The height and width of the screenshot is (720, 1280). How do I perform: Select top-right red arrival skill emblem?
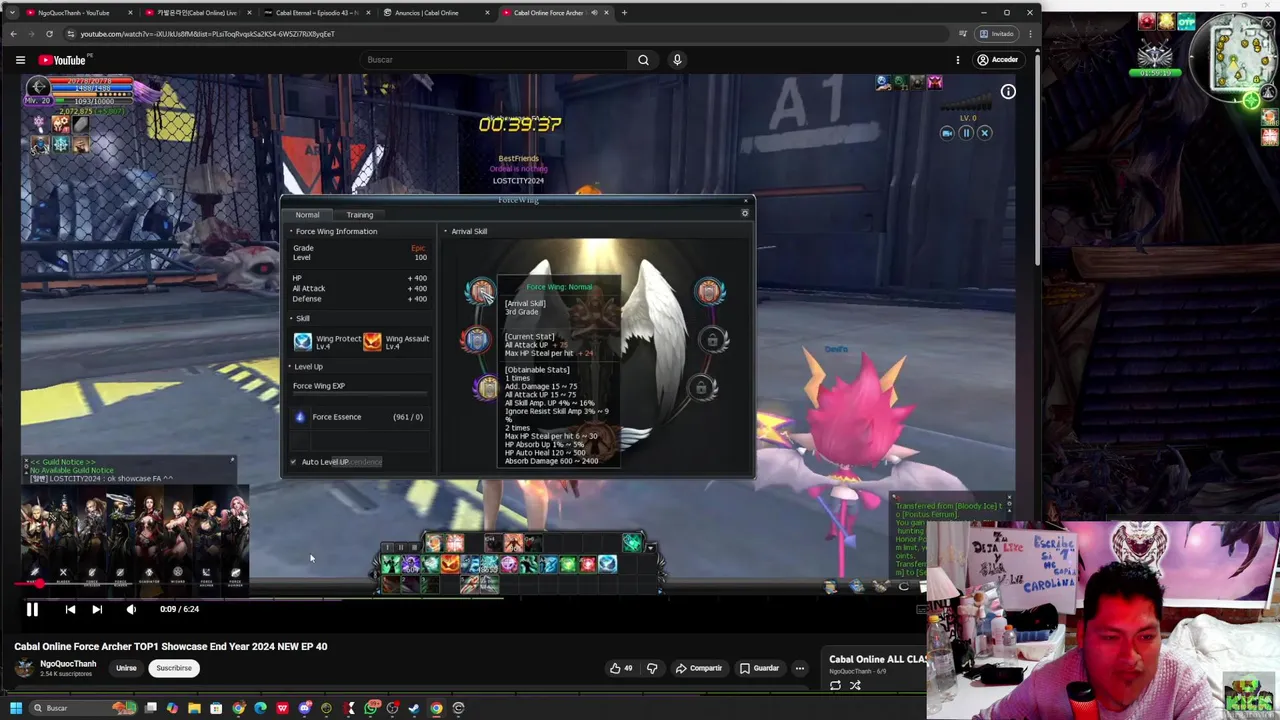pos(709,292)
